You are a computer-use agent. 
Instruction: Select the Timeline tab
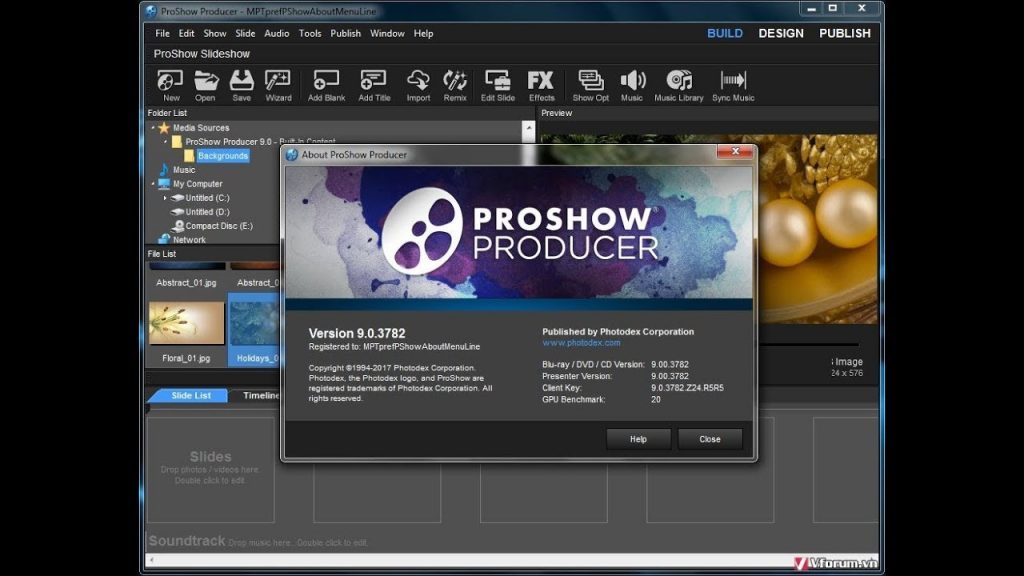coord(260,395)
